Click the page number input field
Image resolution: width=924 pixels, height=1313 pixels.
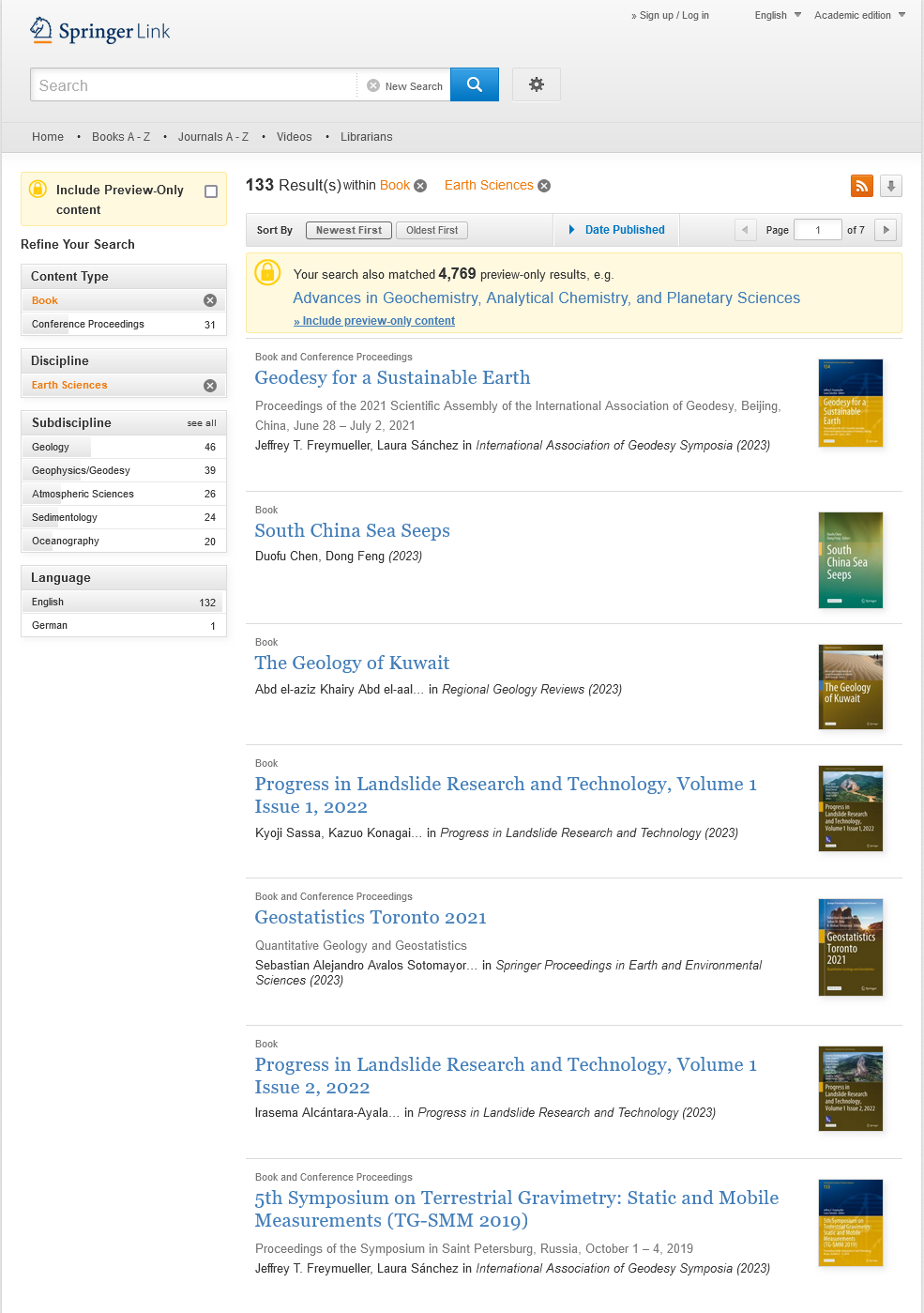click(x=817, y=230)
